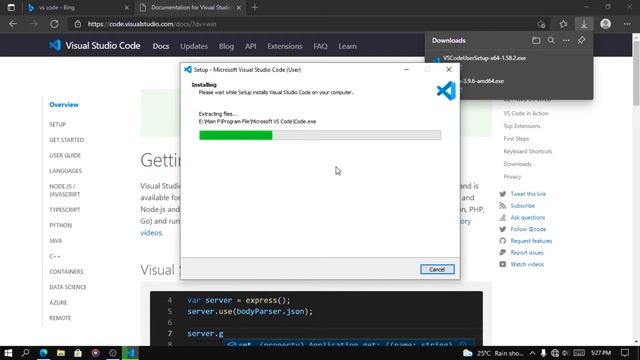View site information lock icon
Viewport: 640px width, 360px height.
click(78, 24)
